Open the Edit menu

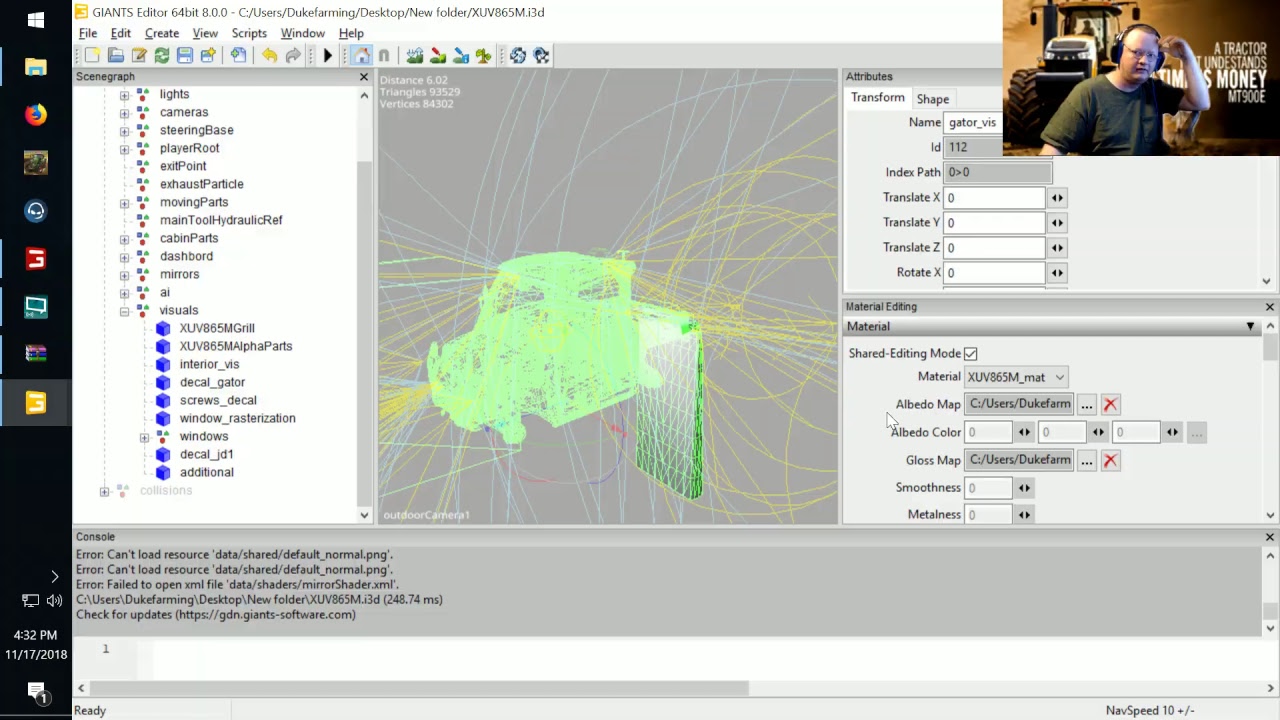click(121, 33)
